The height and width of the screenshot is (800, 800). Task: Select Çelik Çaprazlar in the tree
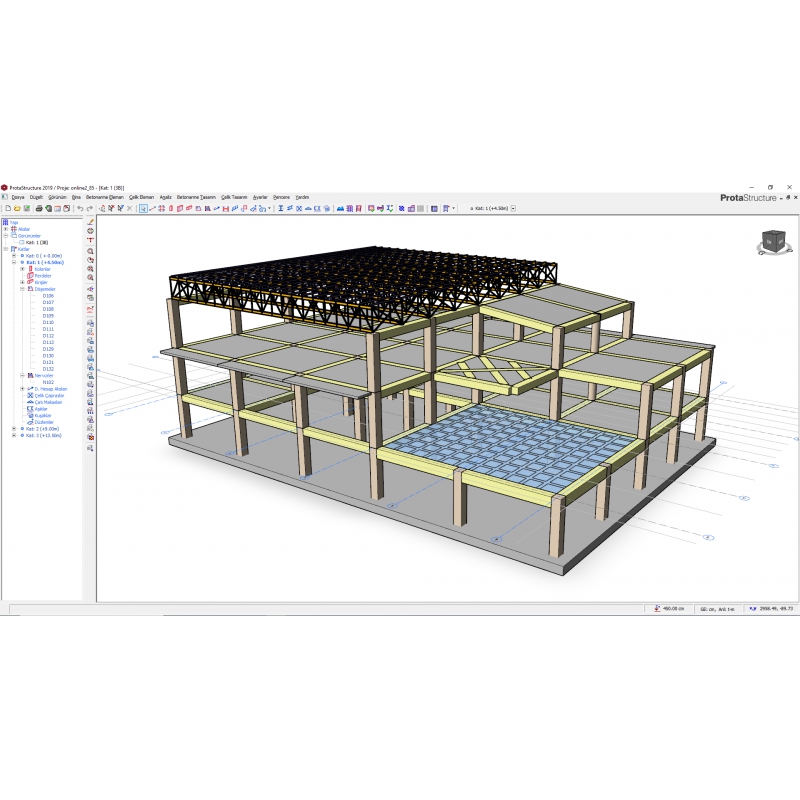[x=49, y=395]
